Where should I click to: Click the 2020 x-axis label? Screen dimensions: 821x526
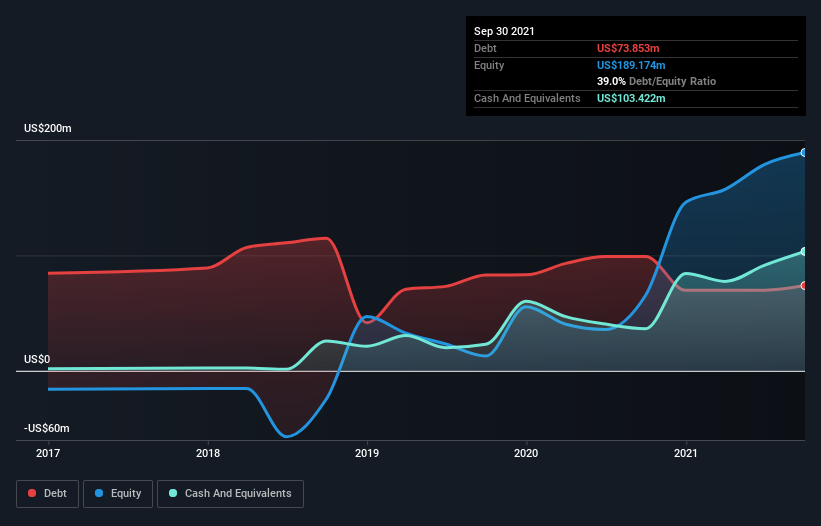pyautogui.click(x=526, y=453)
